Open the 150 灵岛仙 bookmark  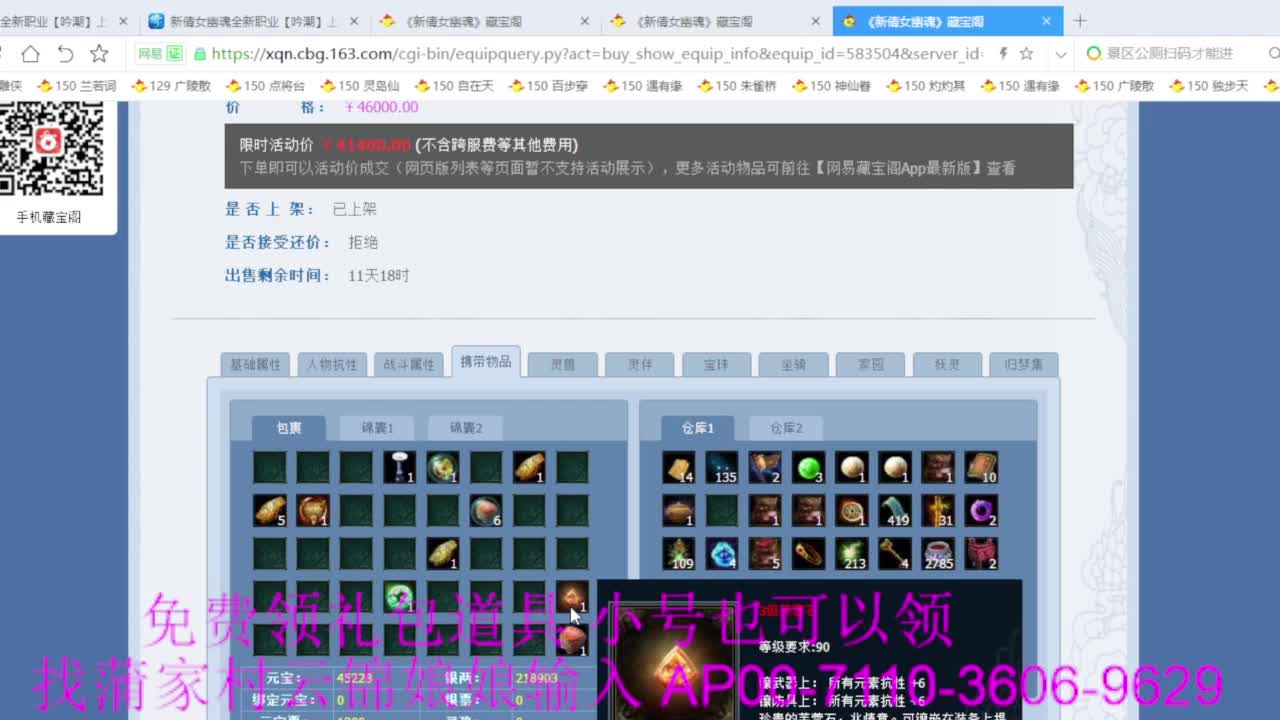pos(368,86)
